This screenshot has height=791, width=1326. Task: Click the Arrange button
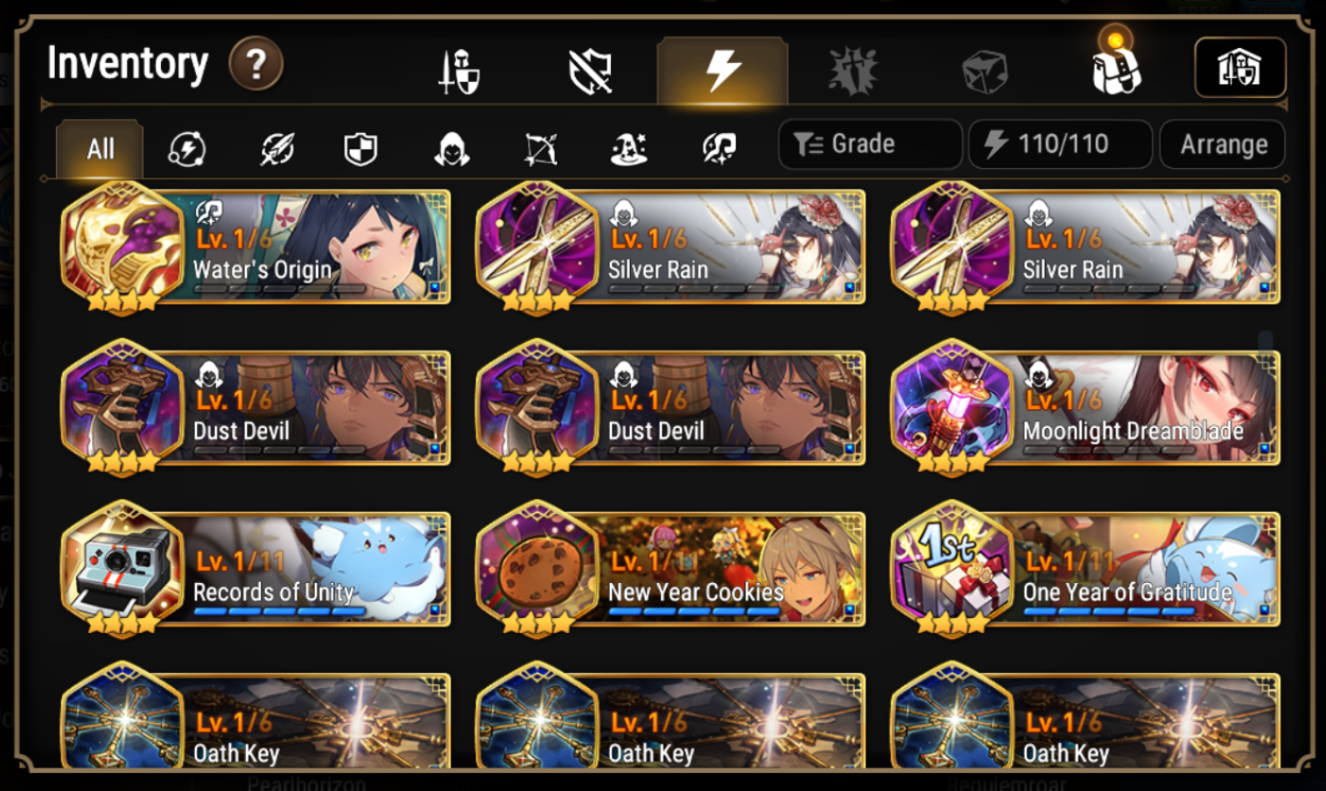(1223, 144)
